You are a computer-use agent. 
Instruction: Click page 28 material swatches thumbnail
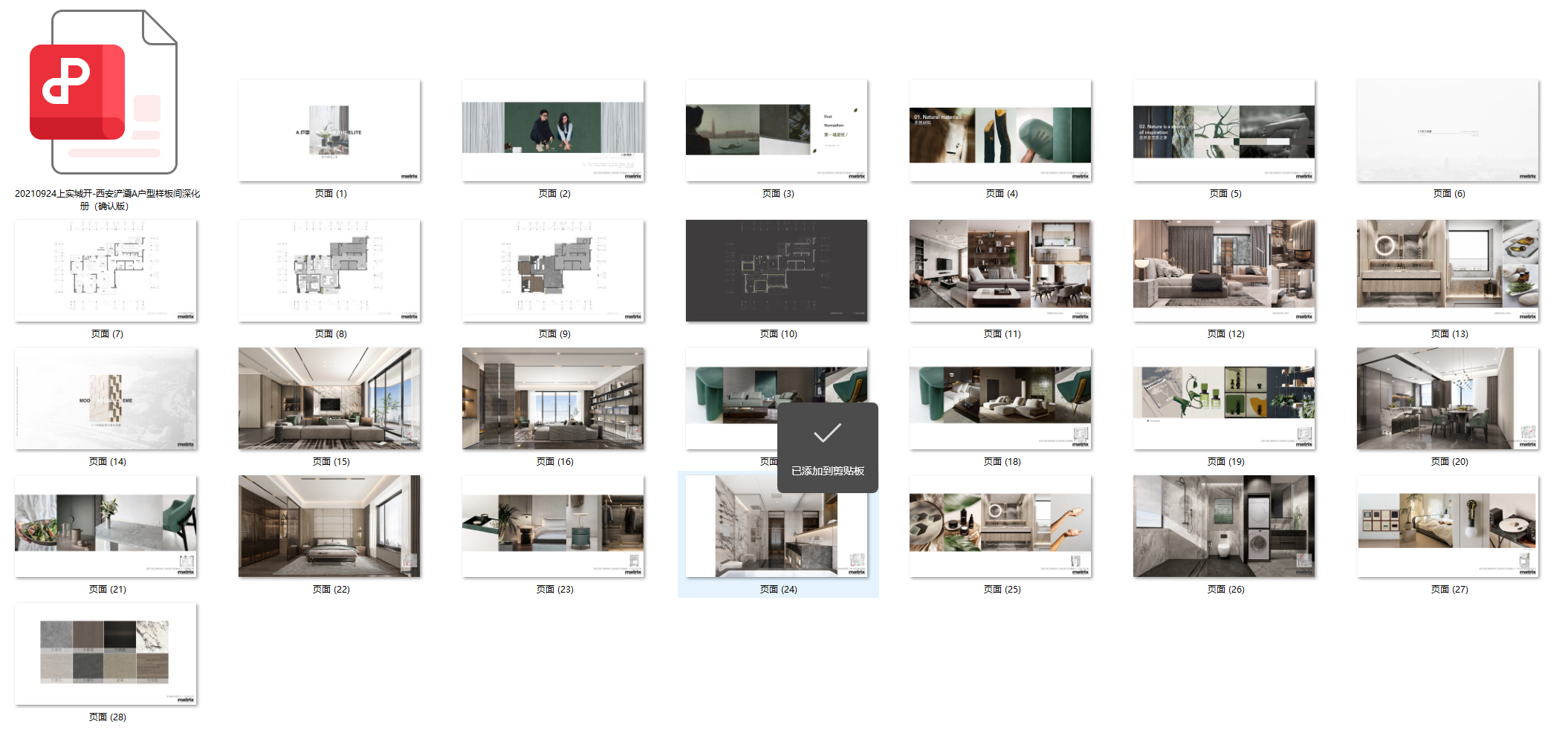pyautogui.click(x=106, y=654)
